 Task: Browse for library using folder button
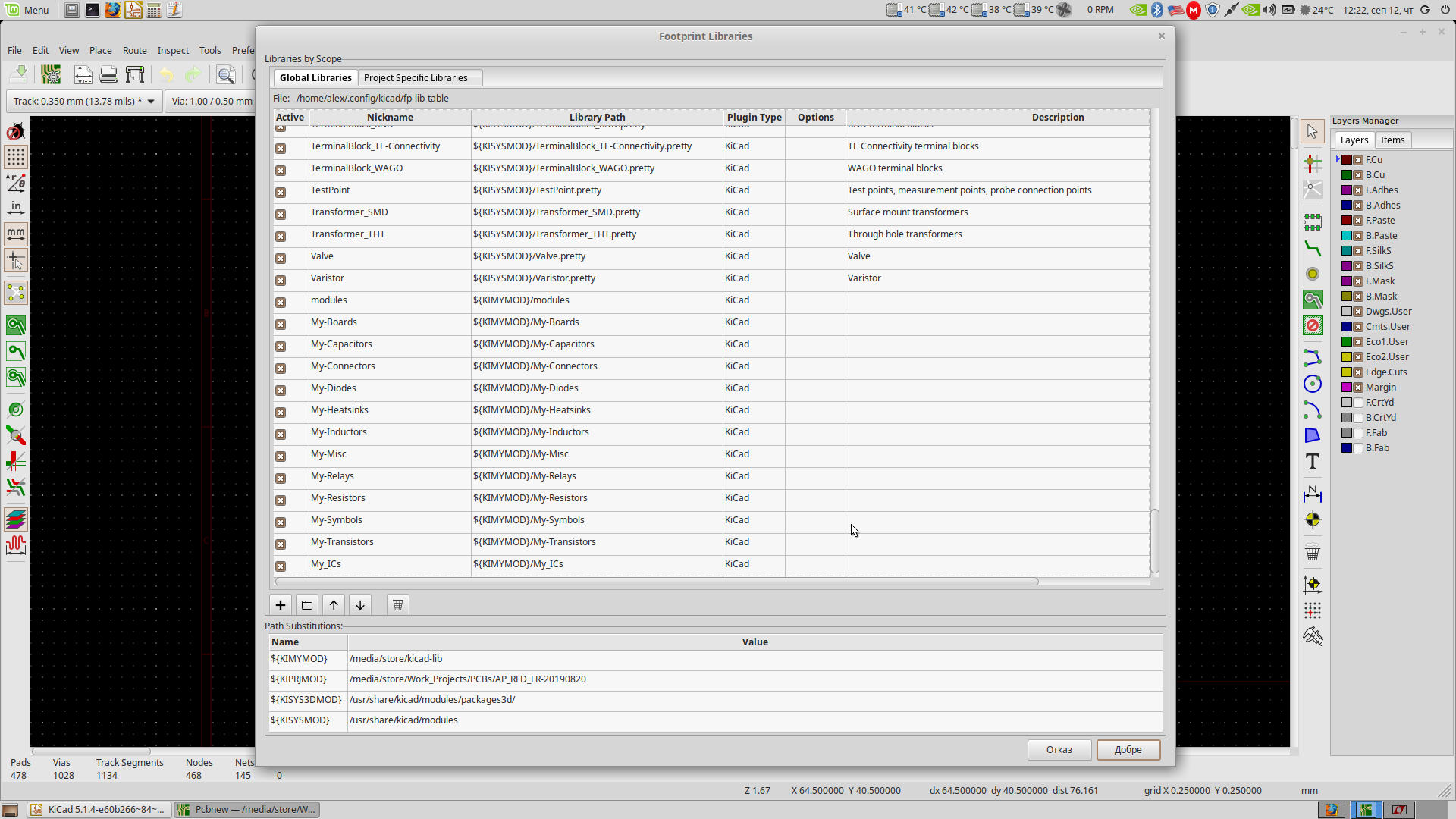pyautogui.click(x=307, y=605)
